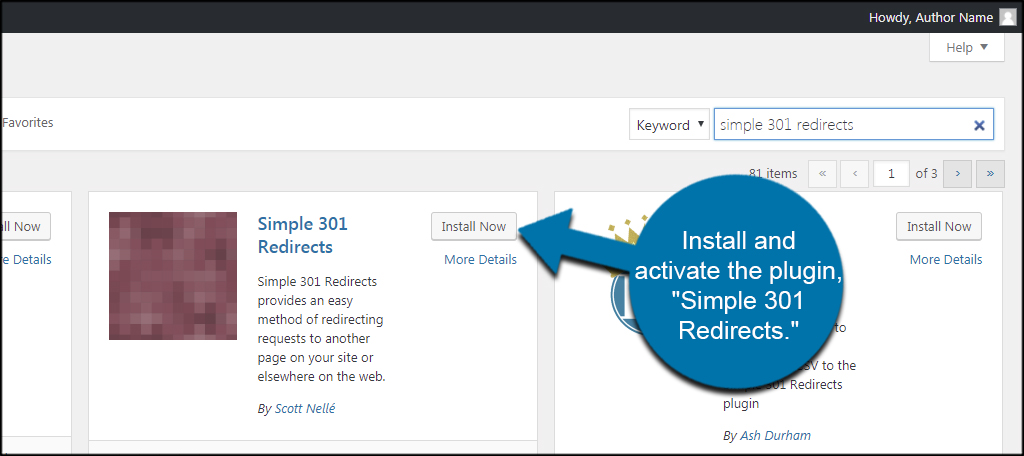Open More Details for Simple 301 Redirects

(x=480, y=259)
